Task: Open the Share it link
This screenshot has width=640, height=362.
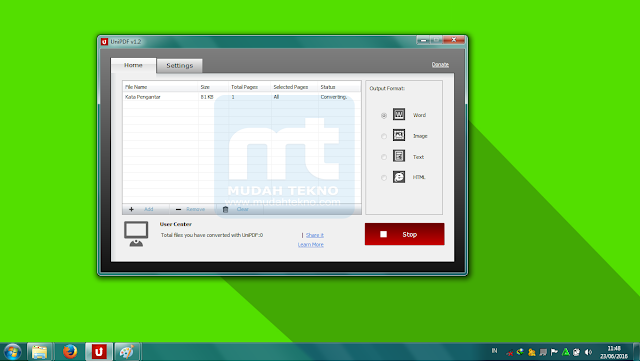Action: pyautogui.click(x=315, y=235)
